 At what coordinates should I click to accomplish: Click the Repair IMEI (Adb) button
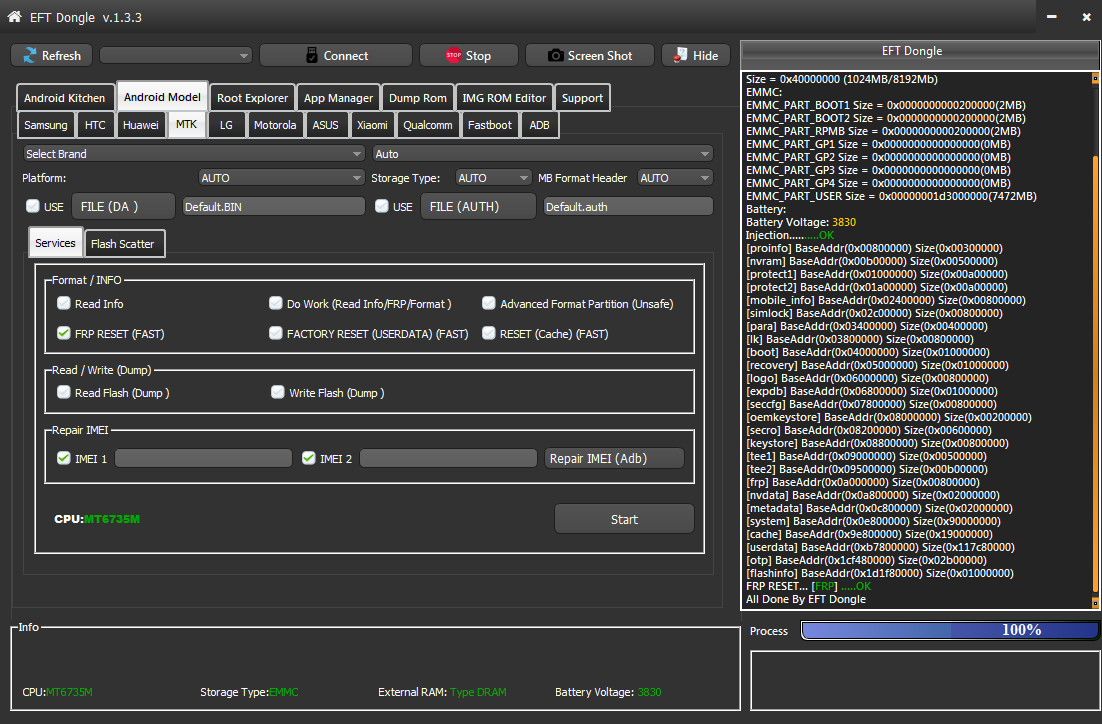click(x=614, y=458)
